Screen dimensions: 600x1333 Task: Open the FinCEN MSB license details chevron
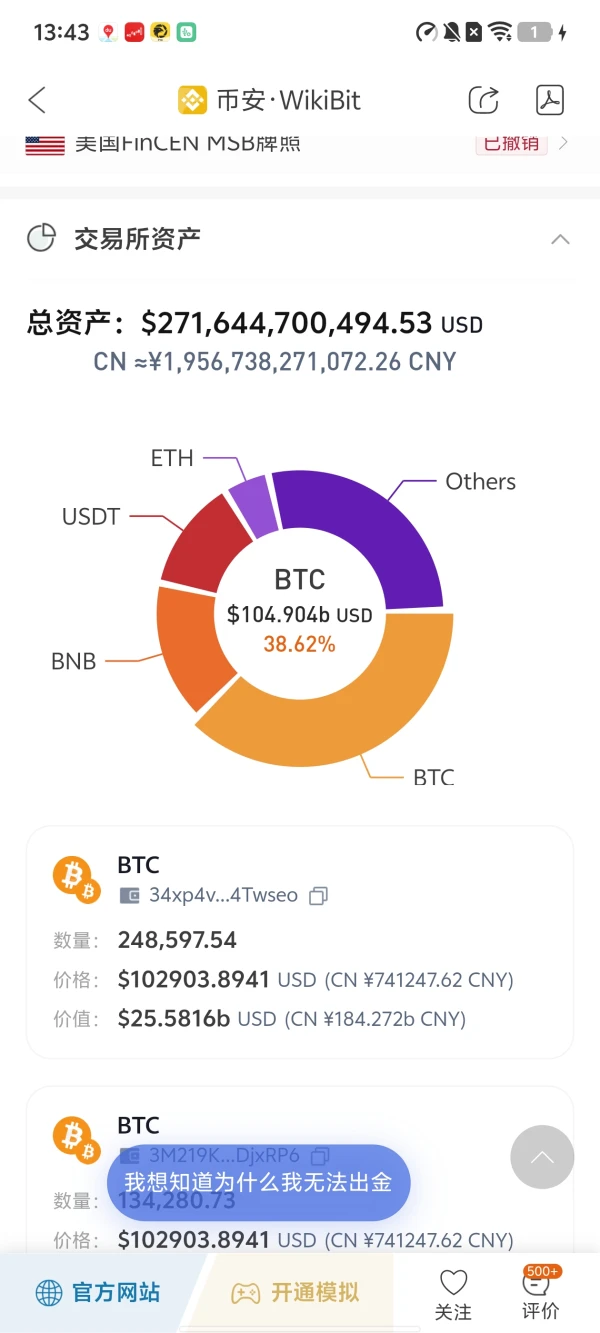coord(564,143)
